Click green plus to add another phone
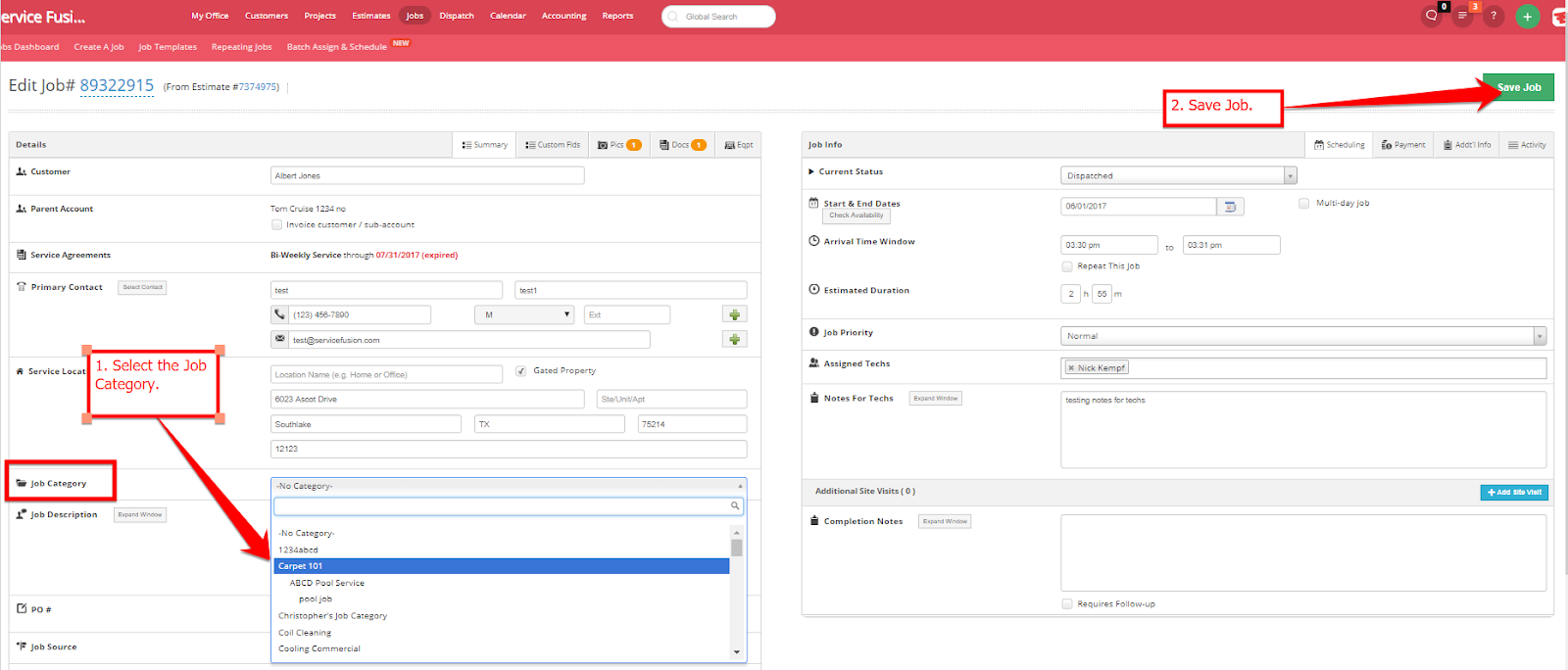 tap(734, 314)
